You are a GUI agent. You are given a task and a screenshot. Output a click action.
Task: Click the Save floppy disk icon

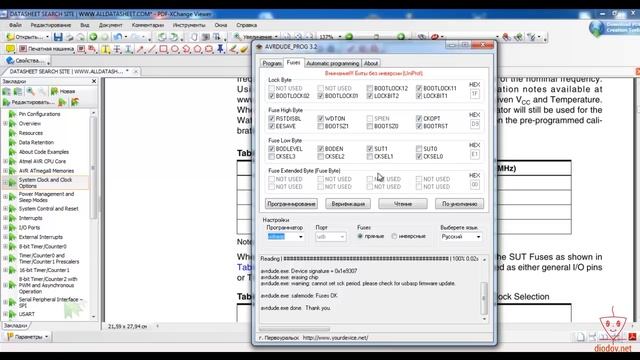coord(58,37)
